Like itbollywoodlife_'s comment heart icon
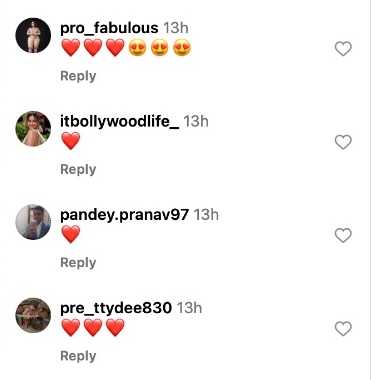371x380 pixels. 343,142
